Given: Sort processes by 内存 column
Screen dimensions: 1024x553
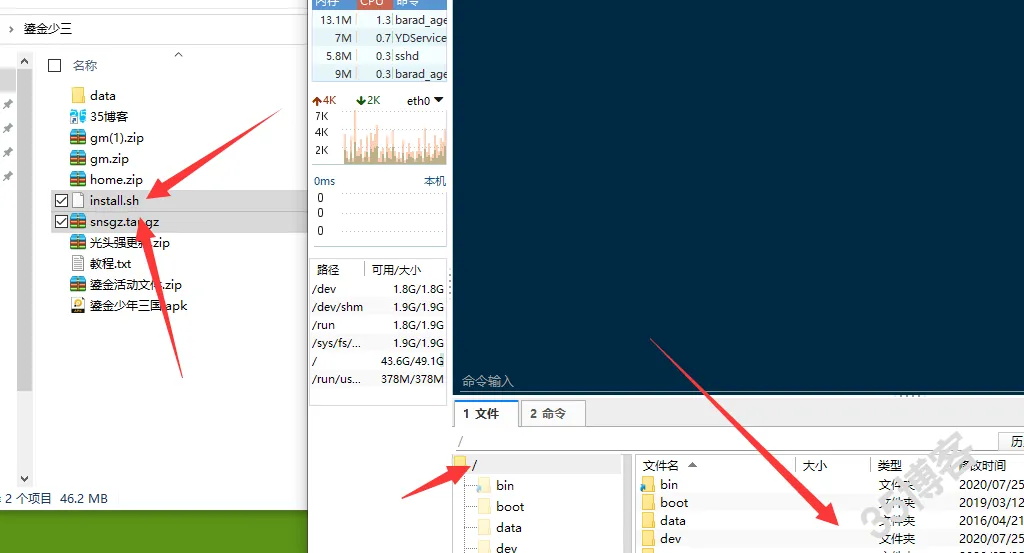Looking at the screenshot, I should point(333,3).
